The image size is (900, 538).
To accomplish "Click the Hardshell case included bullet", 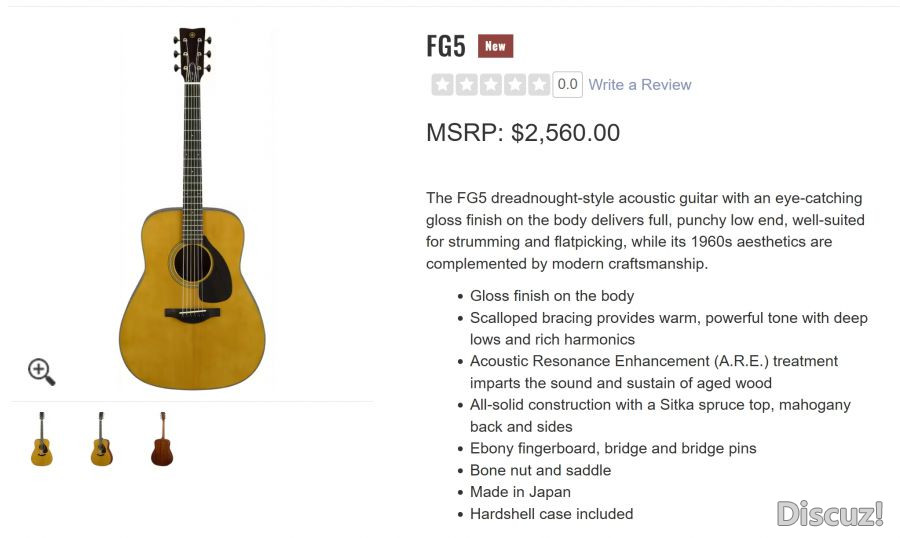I will coord(551,514).
